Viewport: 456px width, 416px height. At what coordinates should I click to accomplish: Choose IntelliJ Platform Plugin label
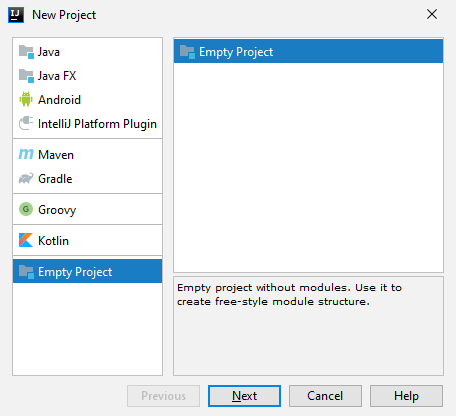click(x=97, y=124)
